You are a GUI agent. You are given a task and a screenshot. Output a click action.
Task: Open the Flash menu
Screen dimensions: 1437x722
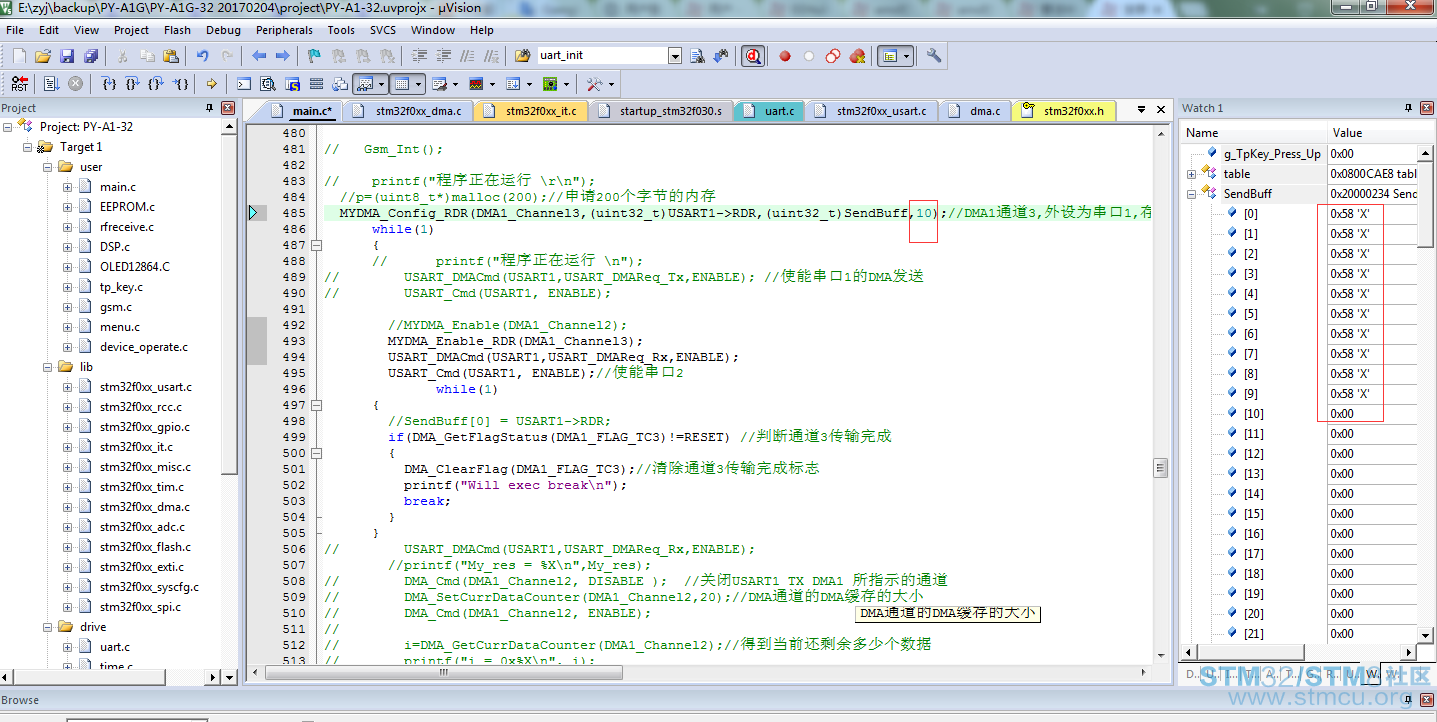point(177,30)
